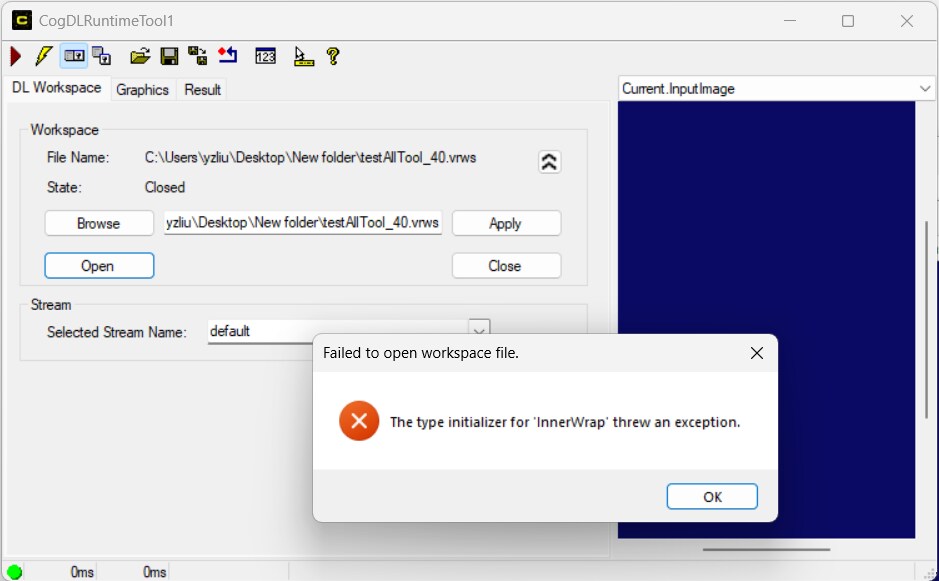Click the Save As floppy icon
Image resolution: width=939 pixels, height=581 pixels.
(198, 56)
